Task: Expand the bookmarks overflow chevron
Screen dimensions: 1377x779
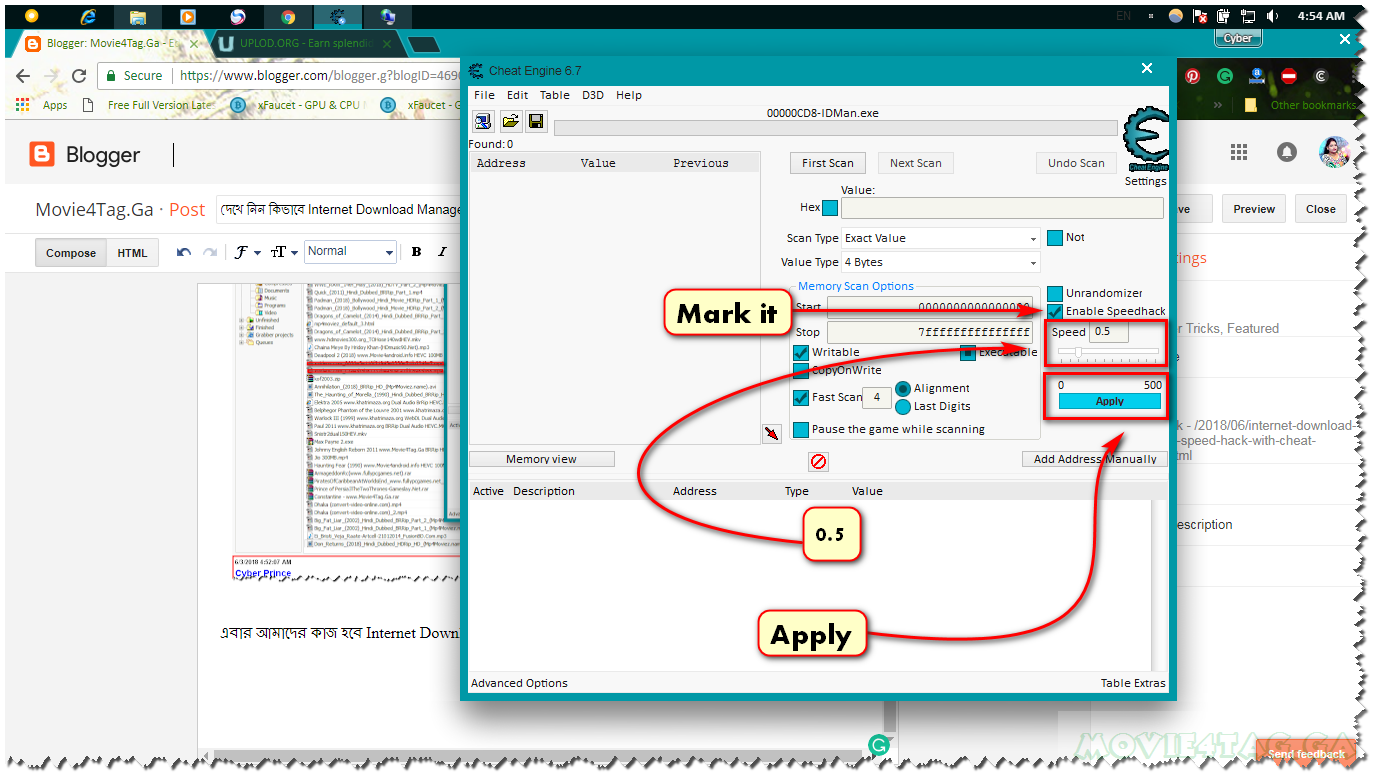Action: 1218,104
